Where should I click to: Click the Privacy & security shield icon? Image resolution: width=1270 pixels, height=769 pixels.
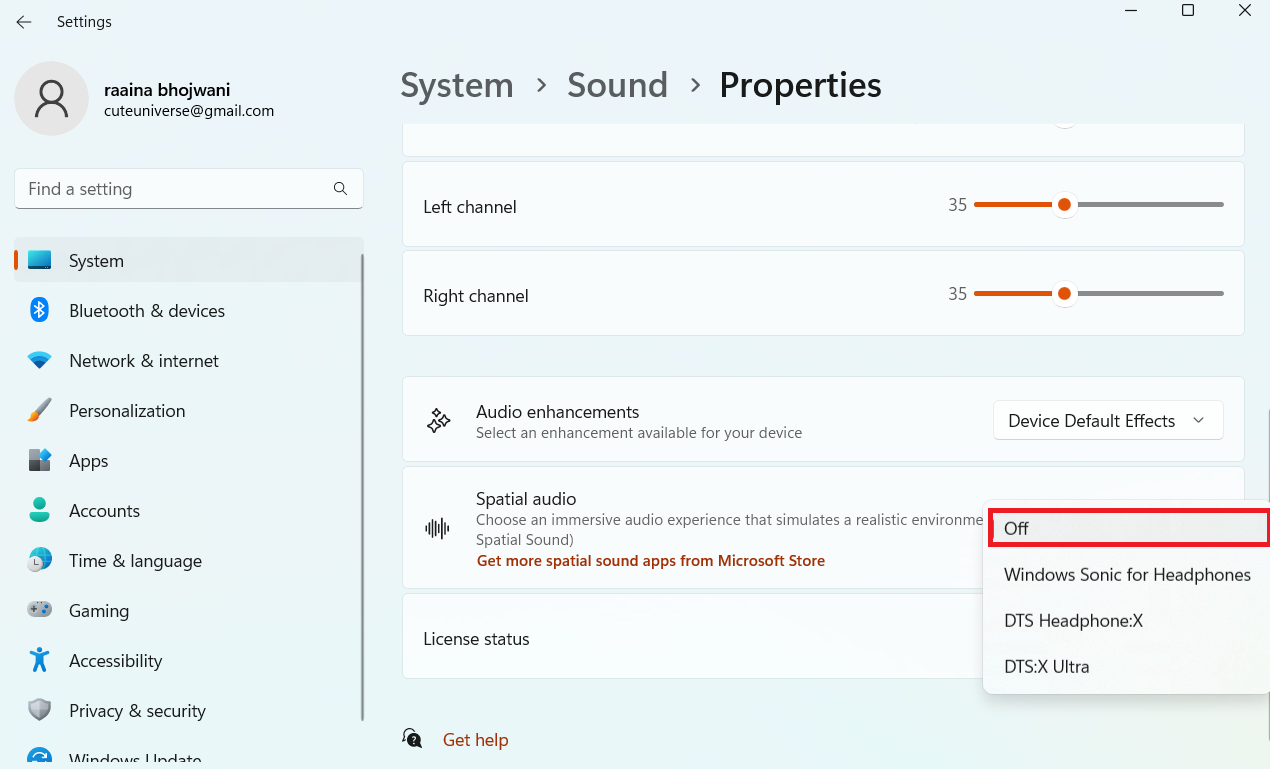click(40, 710)
